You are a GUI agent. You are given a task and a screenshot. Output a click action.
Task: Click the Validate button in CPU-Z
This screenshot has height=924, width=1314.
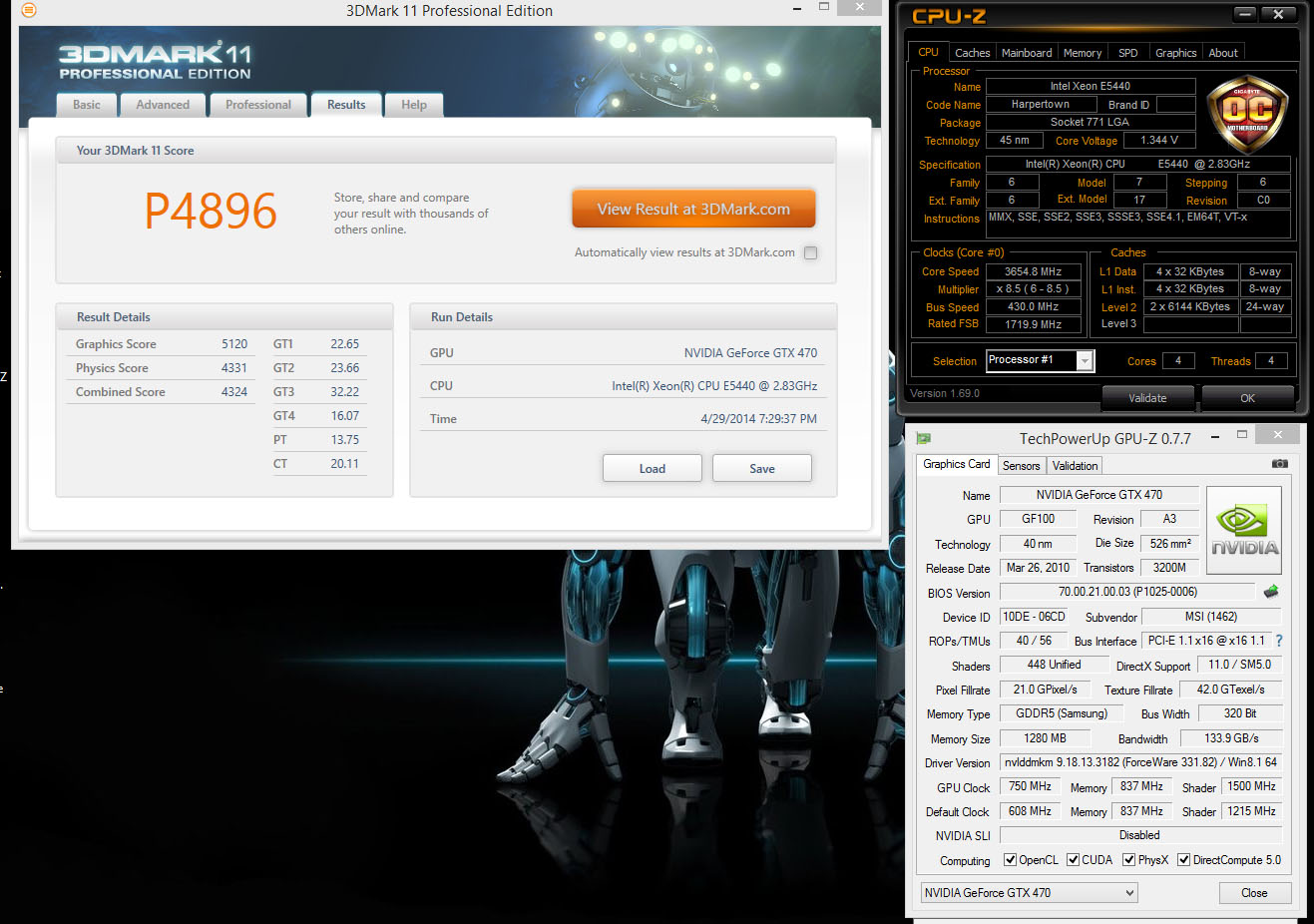click(1147, 398)
